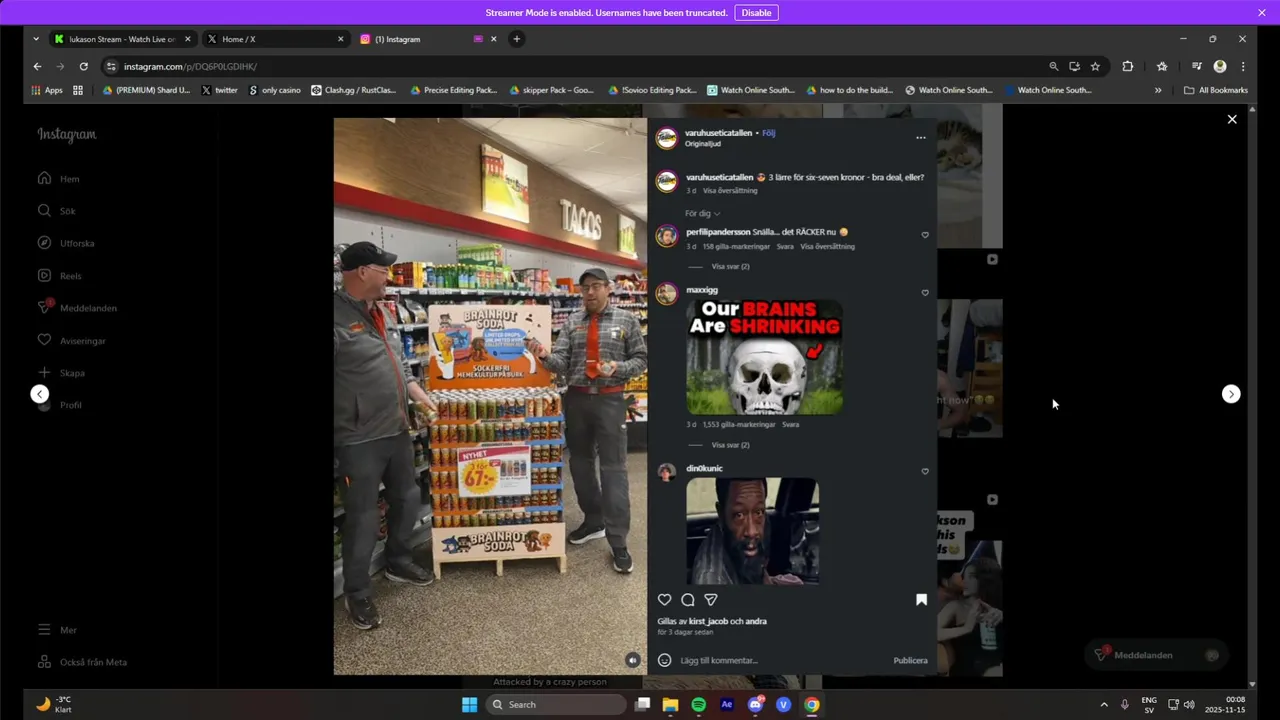Open a new browser tab with plus
This screenshot has height=720, width=1280.
pyautogui.click(x=516, y=39)
